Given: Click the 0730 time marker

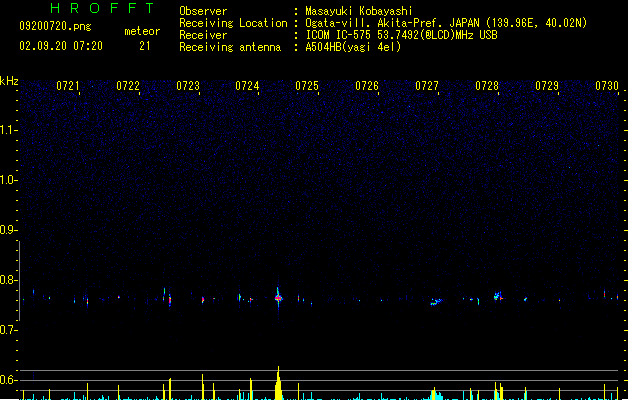Looking at the screenshot, I should 607,86.
